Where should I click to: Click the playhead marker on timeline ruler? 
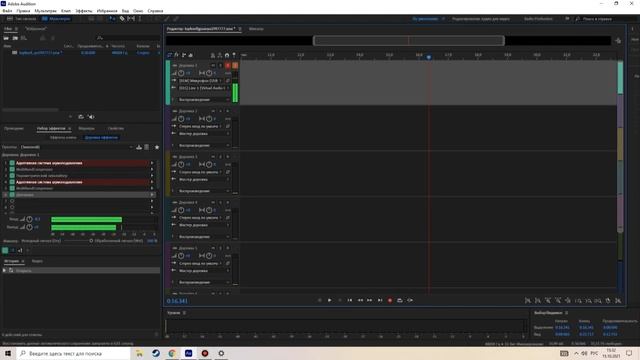pos(429,57)
